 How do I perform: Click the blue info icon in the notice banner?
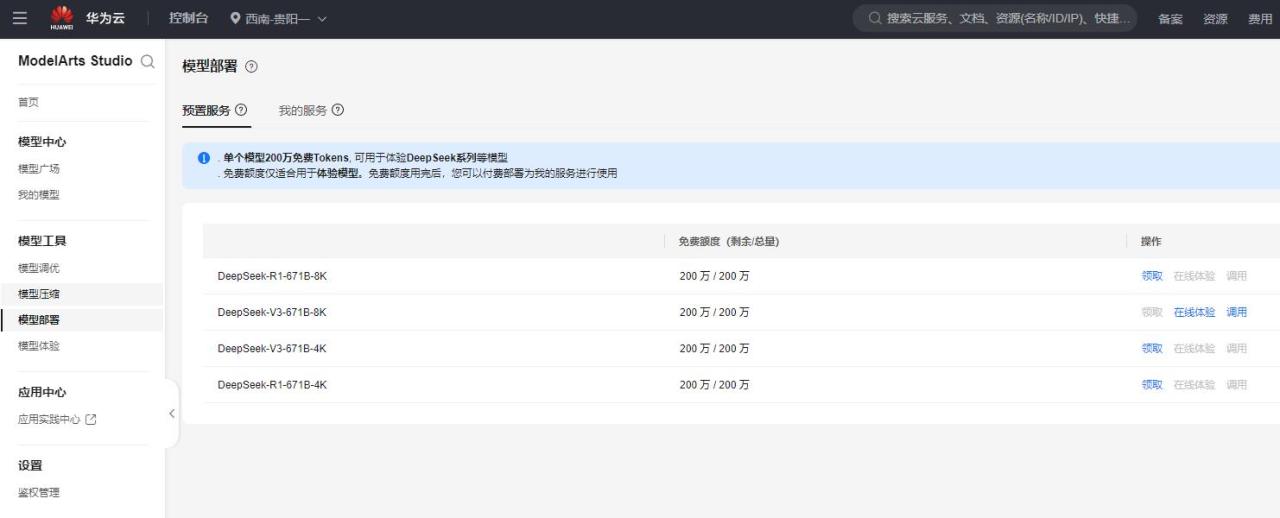204,159
